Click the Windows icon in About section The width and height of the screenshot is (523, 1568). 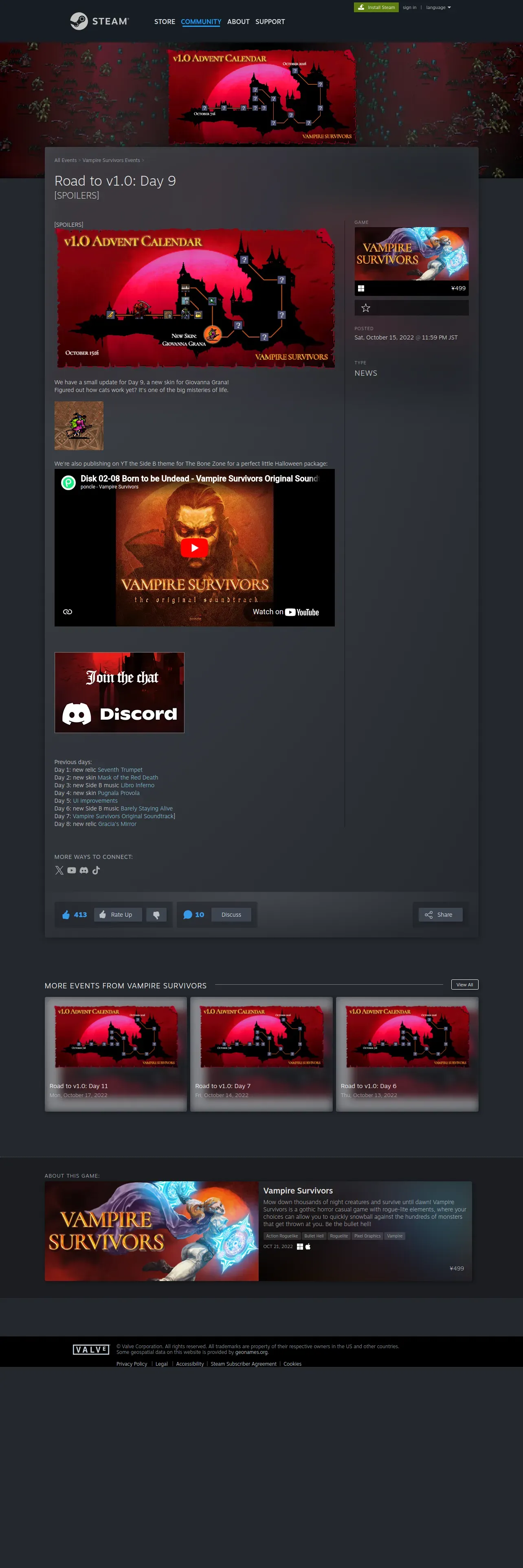[299, 1246]
